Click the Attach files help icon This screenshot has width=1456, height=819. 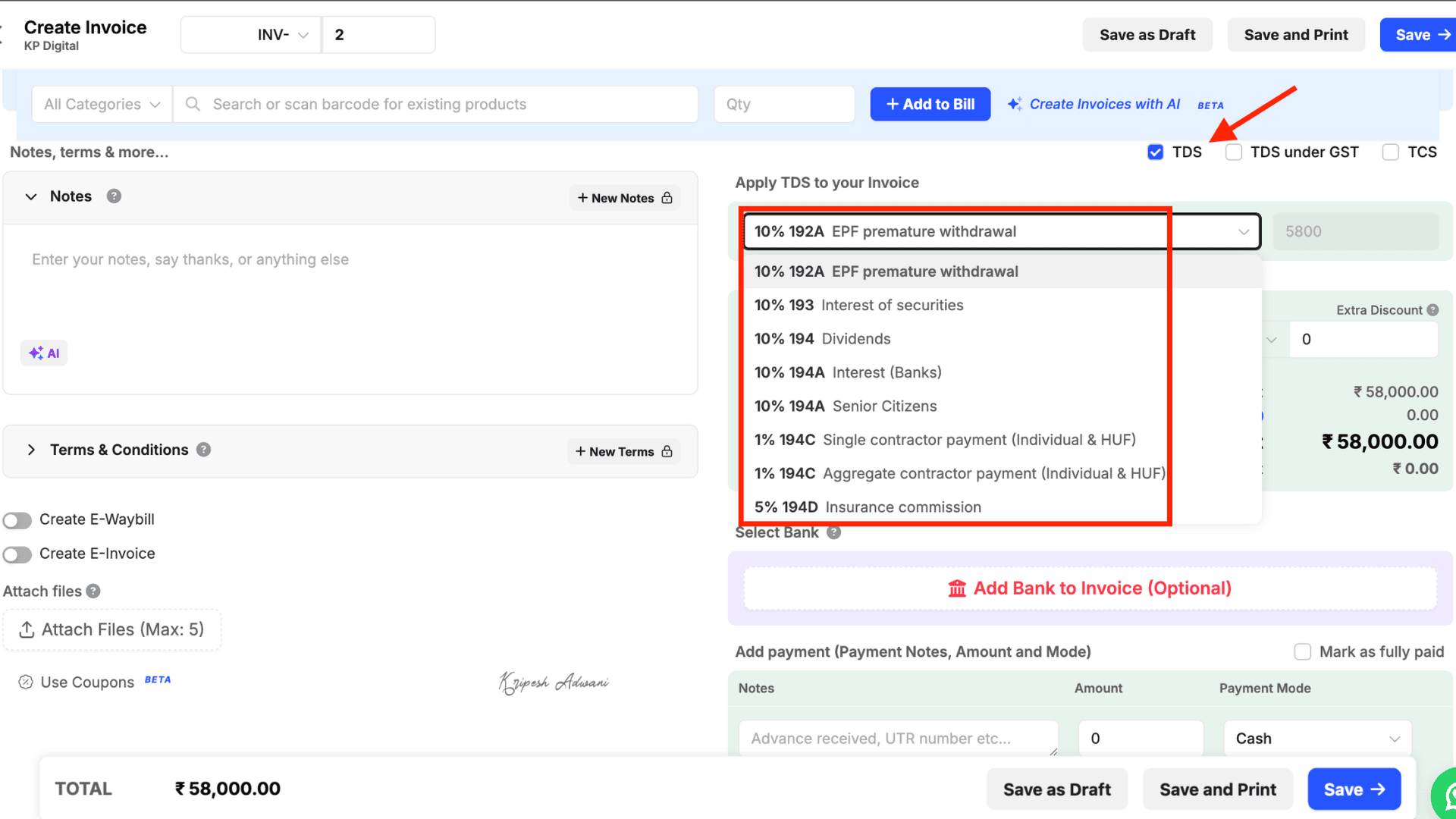(93, 591)
